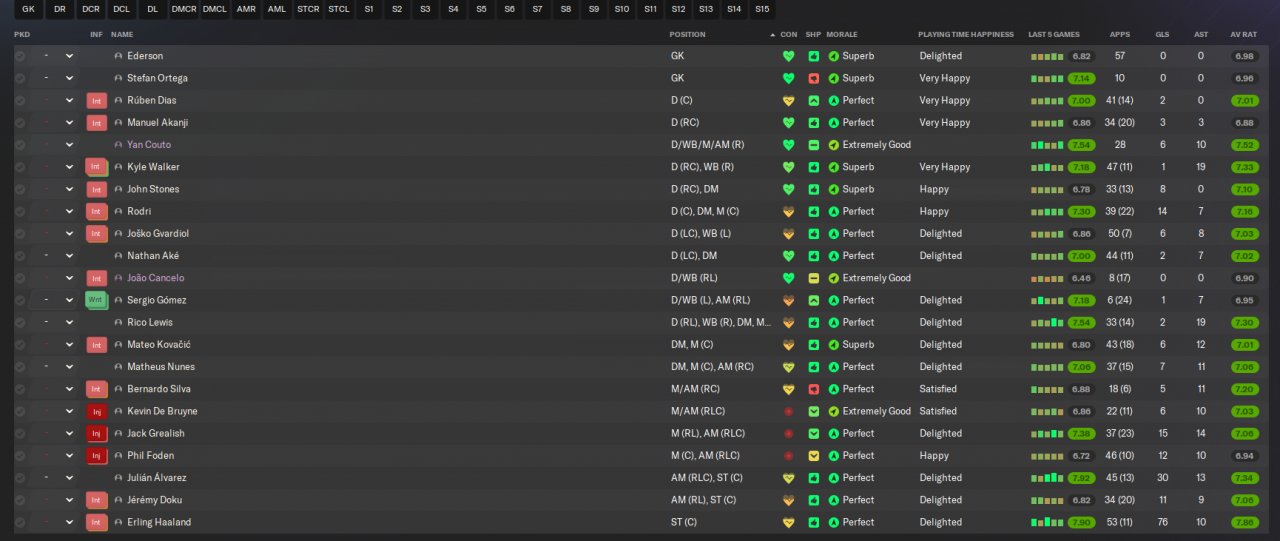Click the morale icon for Yan Couto
The image size is (1280, 541).
[x=834, y=145]
